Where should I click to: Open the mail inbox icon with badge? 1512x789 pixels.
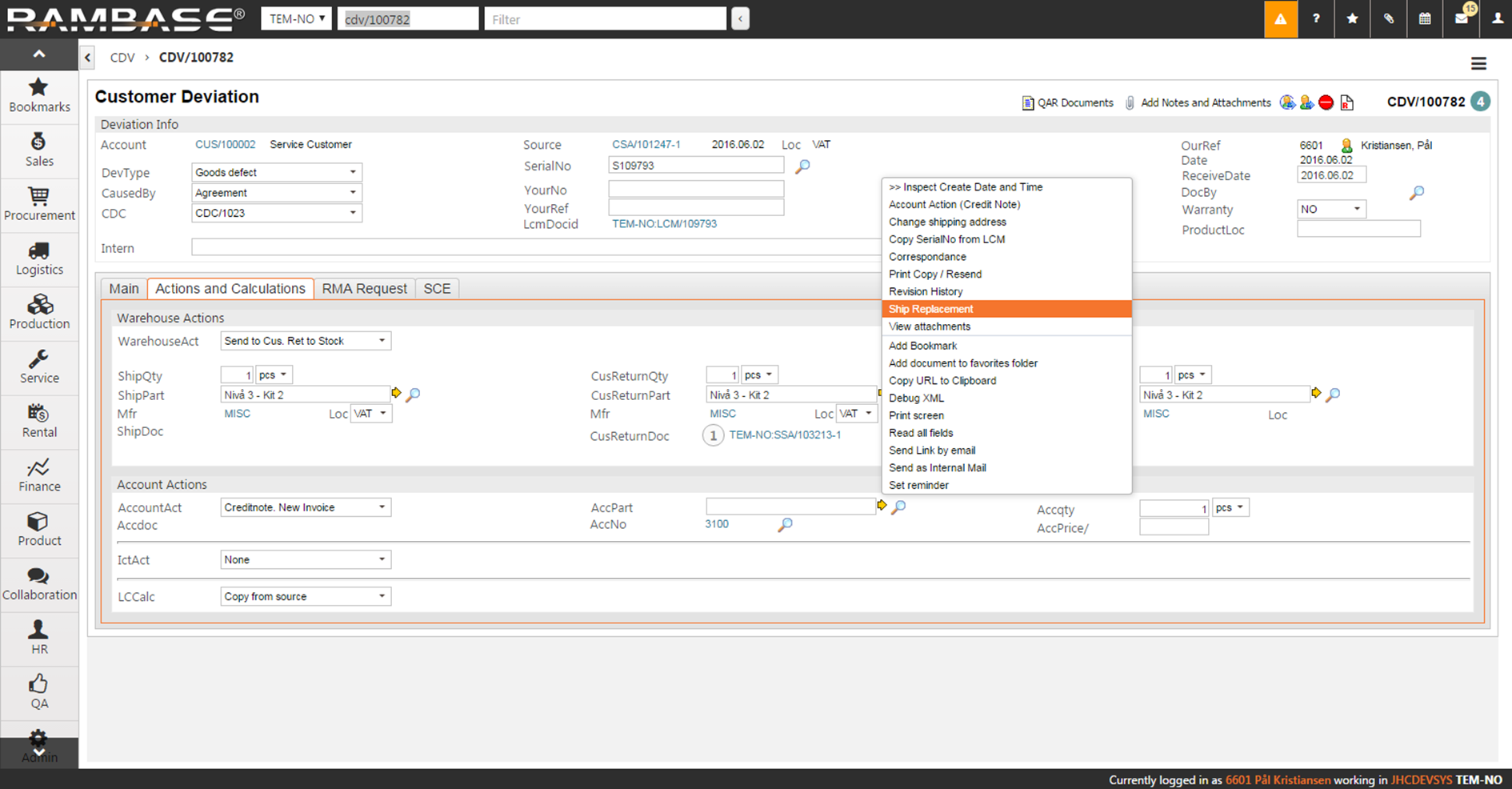[1462, 19]
